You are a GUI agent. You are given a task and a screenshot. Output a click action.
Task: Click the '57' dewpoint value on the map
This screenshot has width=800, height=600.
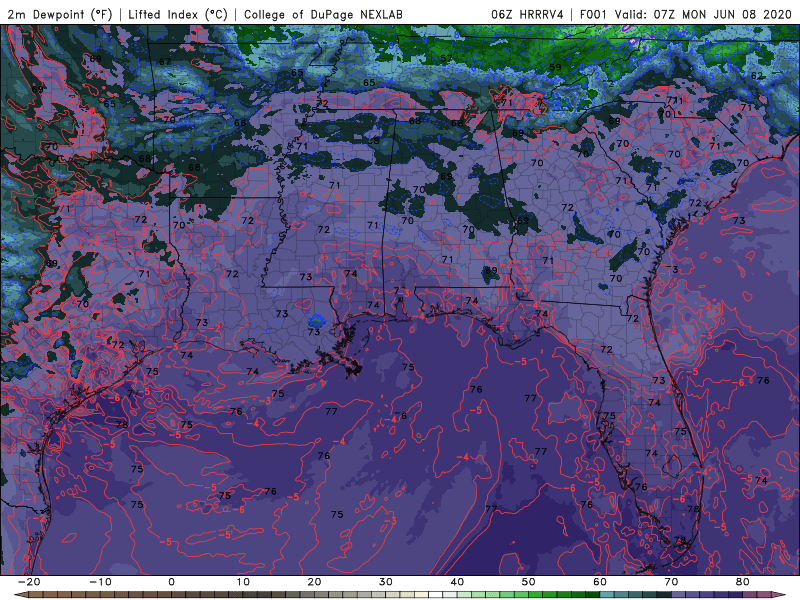coord(446,59)
